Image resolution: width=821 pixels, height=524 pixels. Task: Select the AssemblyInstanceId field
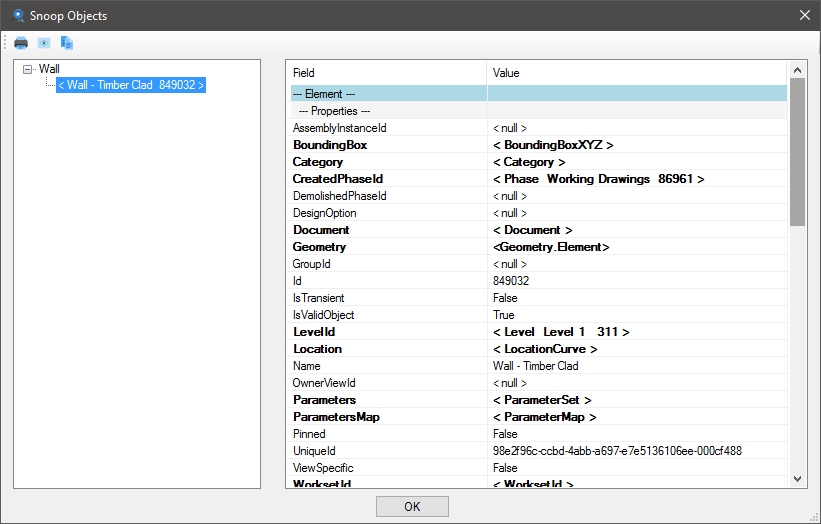coord(339,128)
